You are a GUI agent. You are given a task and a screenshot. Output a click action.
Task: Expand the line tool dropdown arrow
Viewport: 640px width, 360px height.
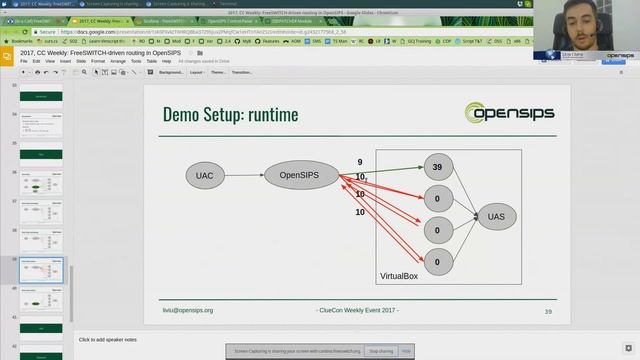140,73
